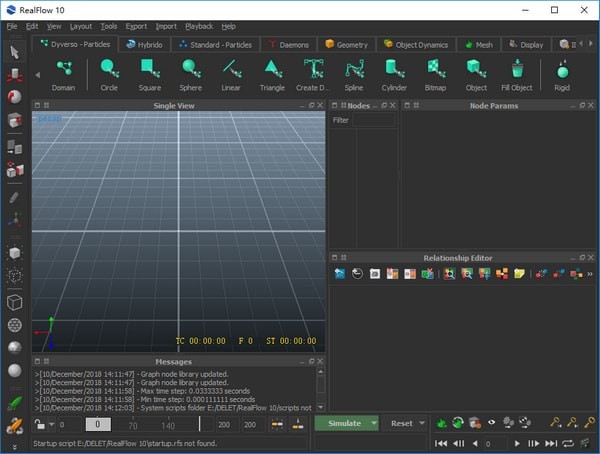Open Simulate button dropdown arrow
Image resolution: width=600 pixels, height=454 pixels.
click(x=374, y=423)
